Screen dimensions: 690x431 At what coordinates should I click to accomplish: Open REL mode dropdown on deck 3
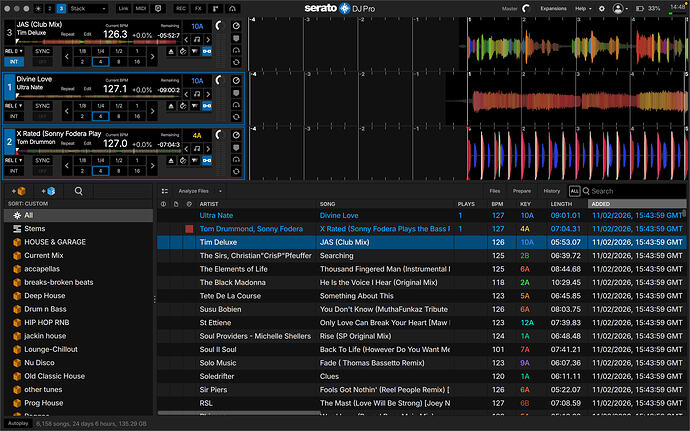(x=14, y=52)
